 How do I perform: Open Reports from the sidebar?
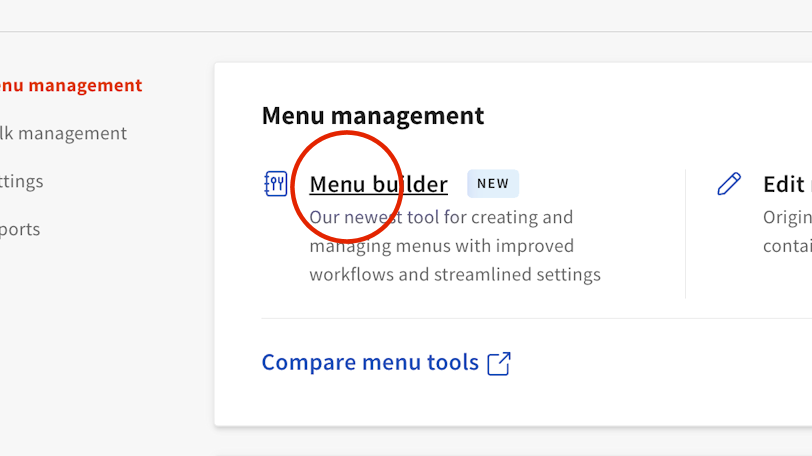click(20, 230)
